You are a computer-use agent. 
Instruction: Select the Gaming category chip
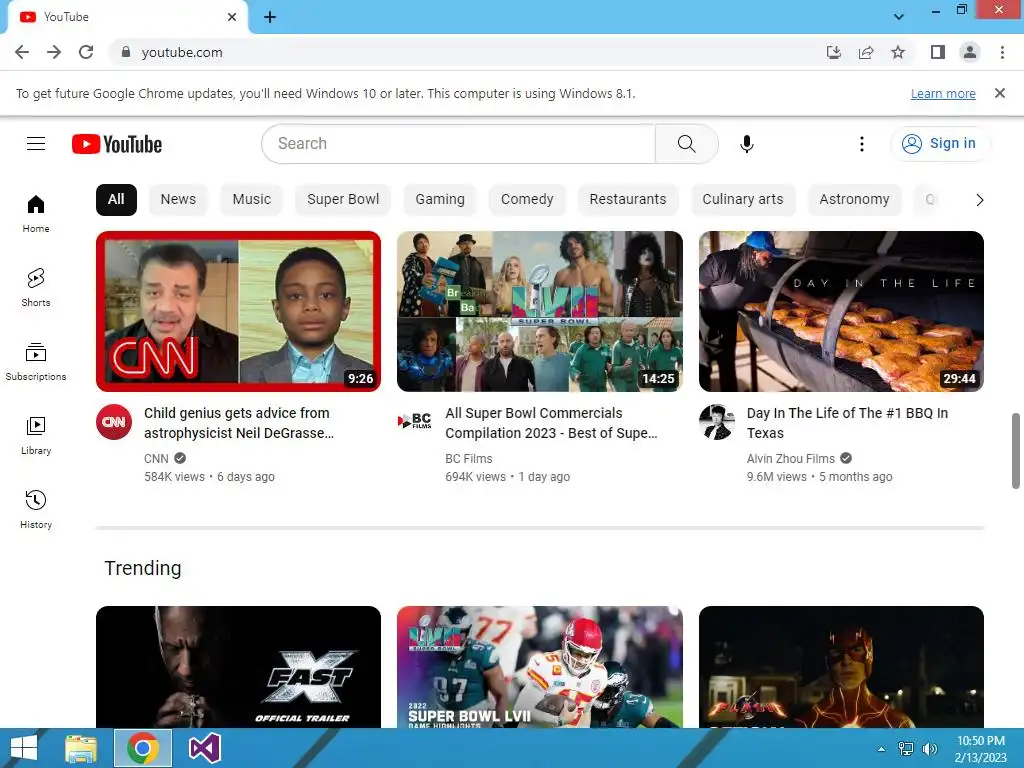440,199
